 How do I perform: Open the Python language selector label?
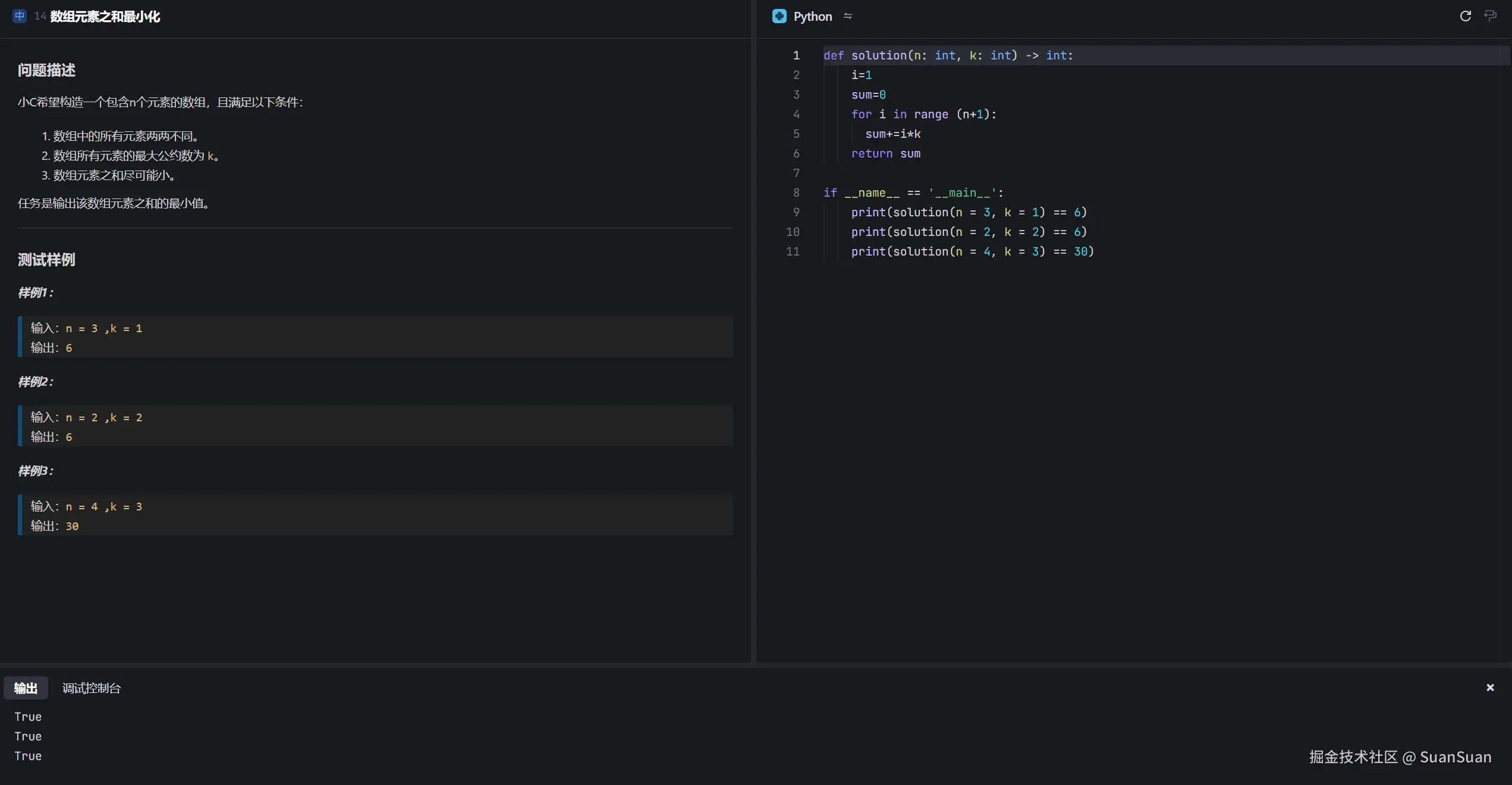(812, 17)
